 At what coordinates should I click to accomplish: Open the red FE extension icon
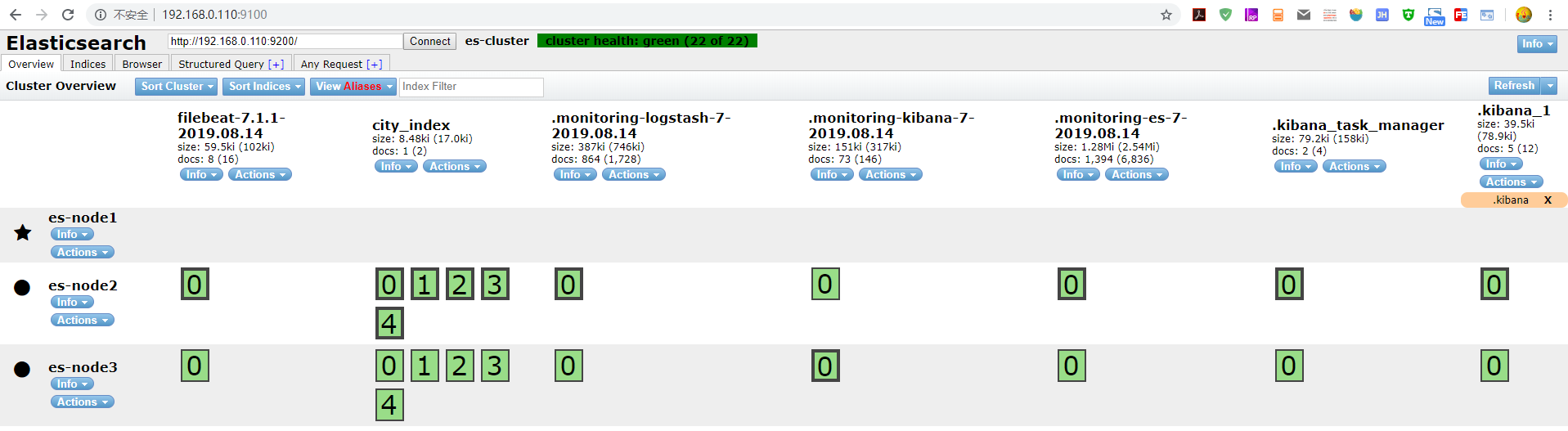click(1461, 15)
